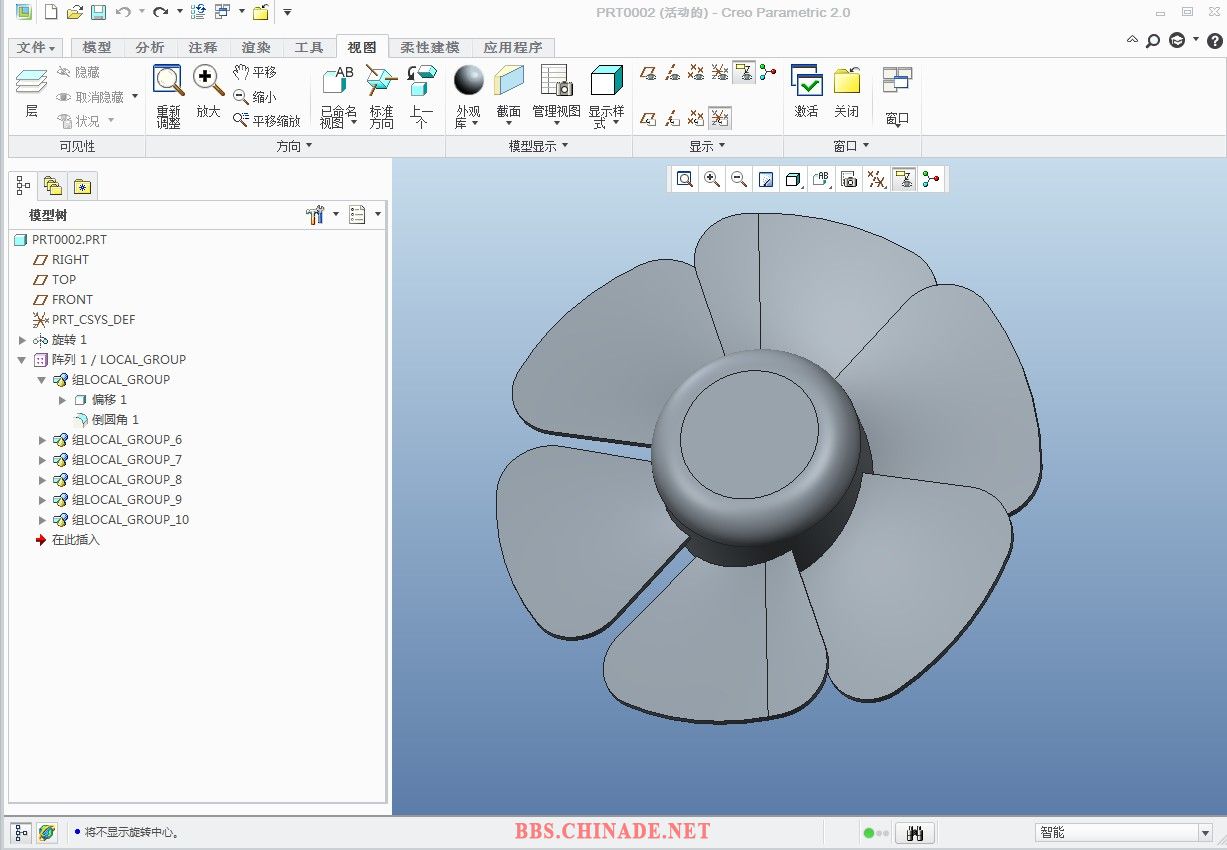Image resolution: width=1227 pixels, height=850 pixels.
Task: Click zoom out icon in graphics toolbar
Action: pyautogui.click(x=739, y=179)
